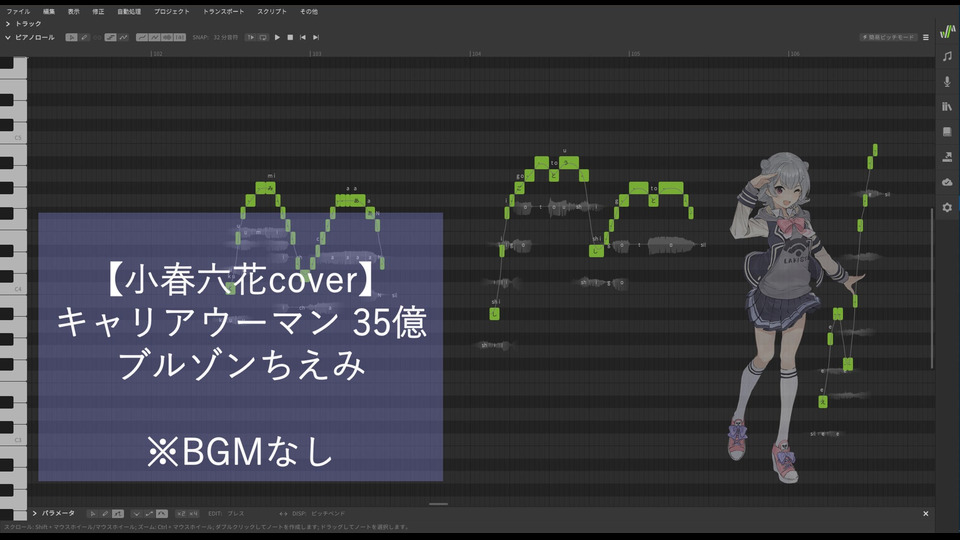
Task: Select the parameter panel pointer tool
Action: (92, 514)
